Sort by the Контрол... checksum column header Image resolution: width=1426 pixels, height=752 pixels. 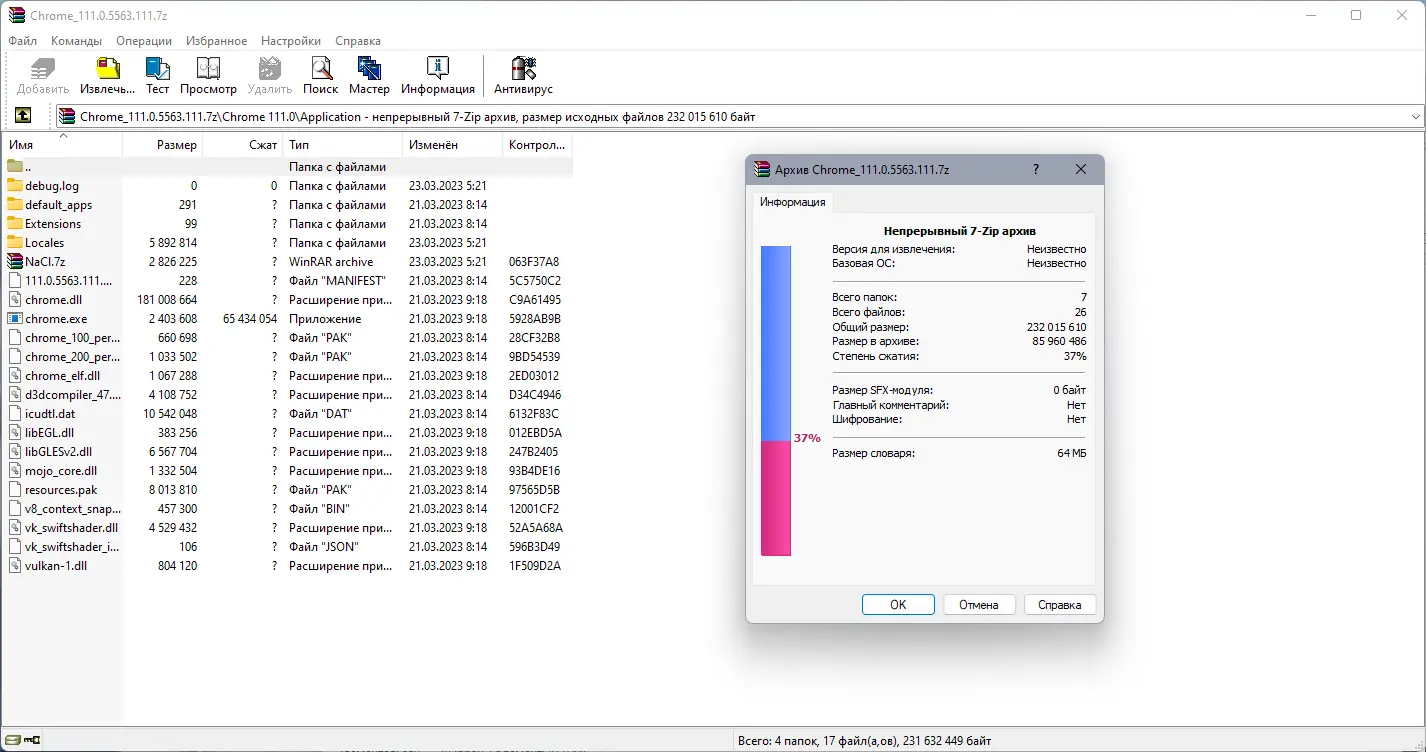point(538,145)
